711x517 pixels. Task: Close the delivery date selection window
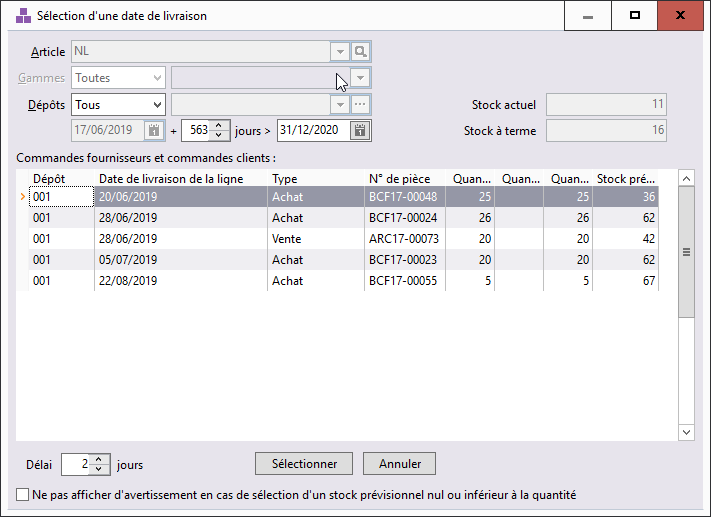[x=680, y=16]
